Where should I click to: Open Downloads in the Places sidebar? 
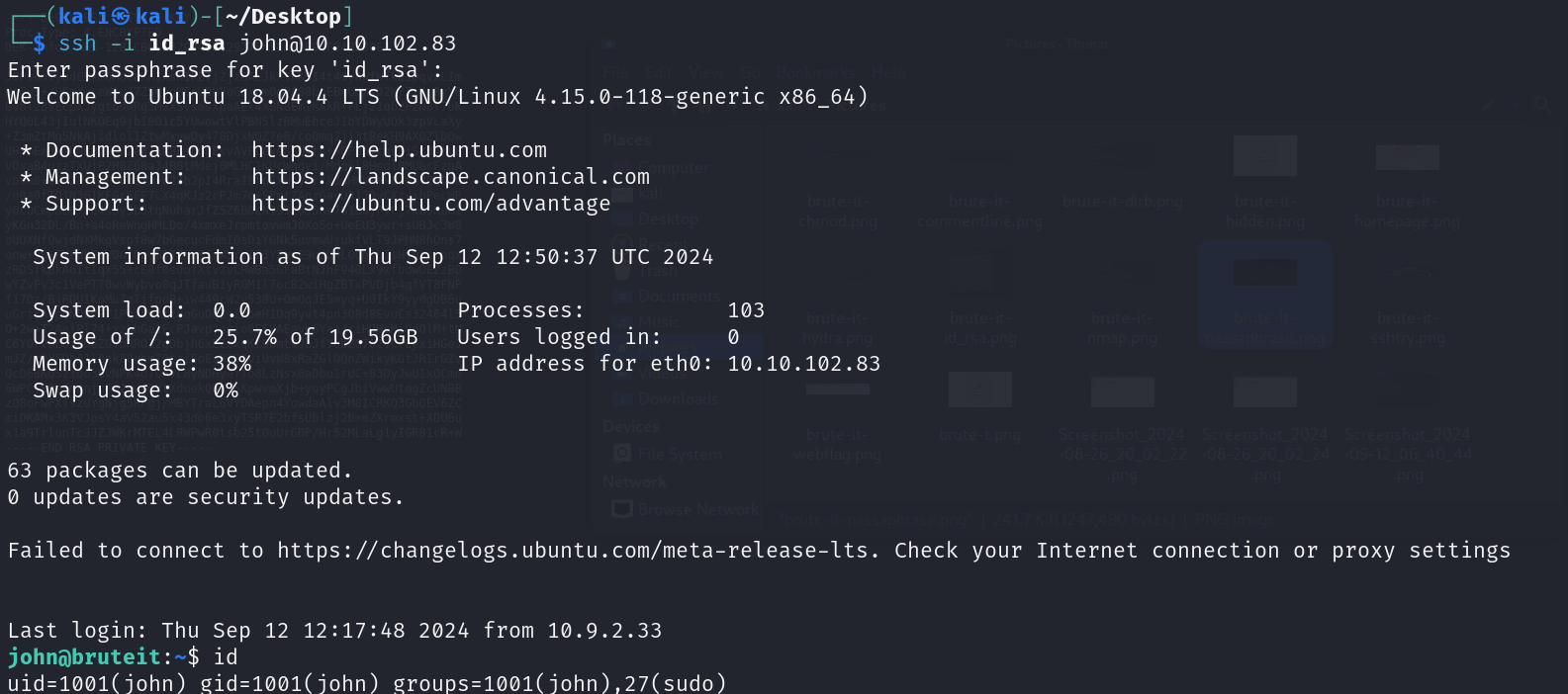point(677,399)
